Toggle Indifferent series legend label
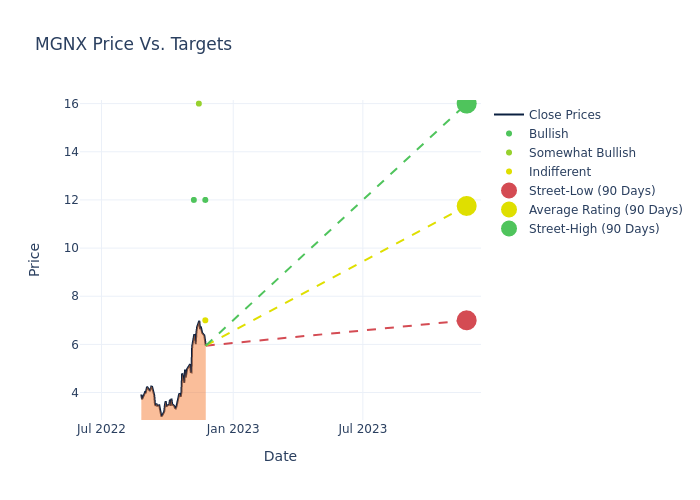Screen dimensions: 700x500 559,172
